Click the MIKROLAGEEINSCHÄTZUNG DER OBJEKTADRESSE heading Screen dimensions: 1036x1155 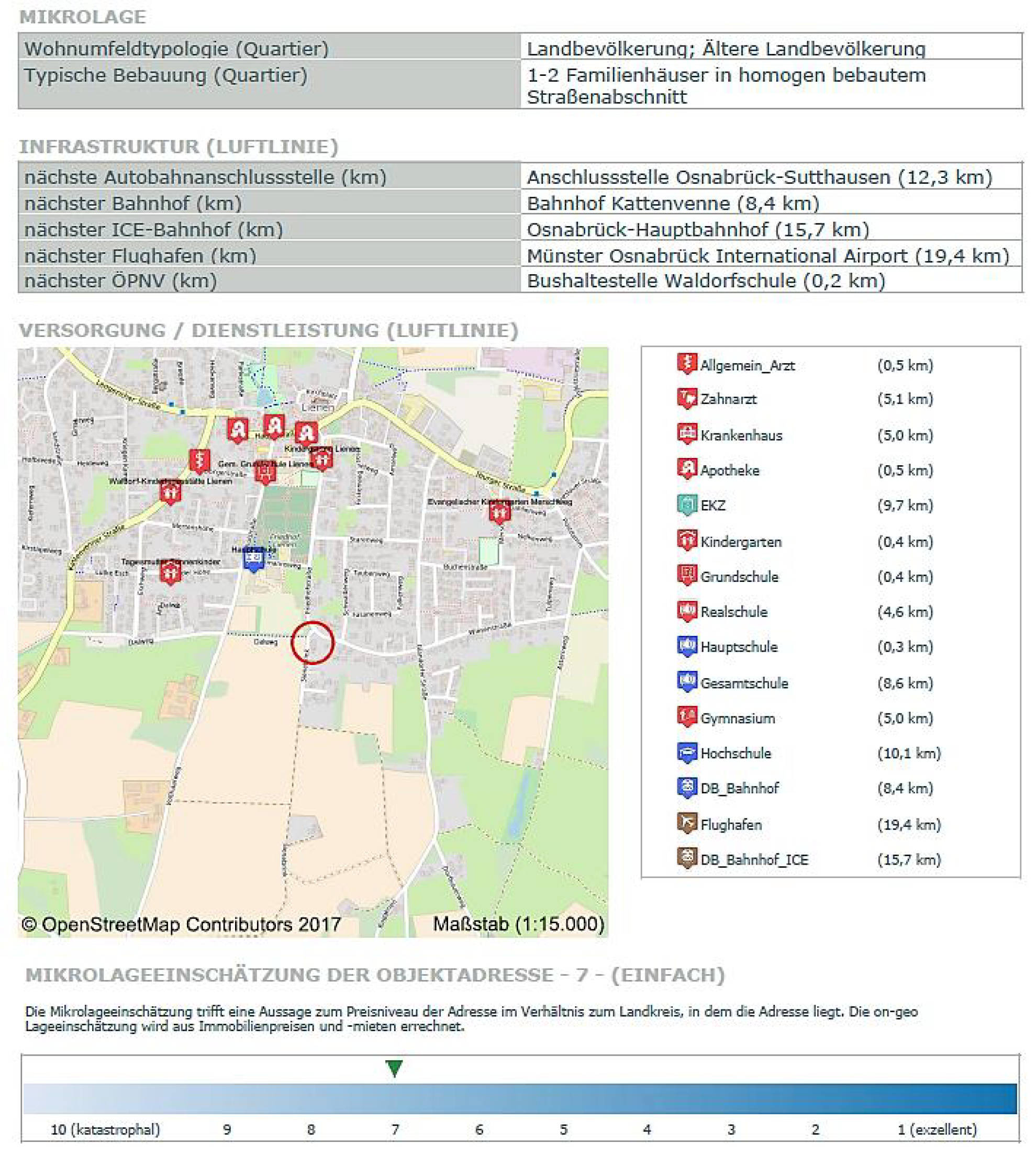[374, 974]
